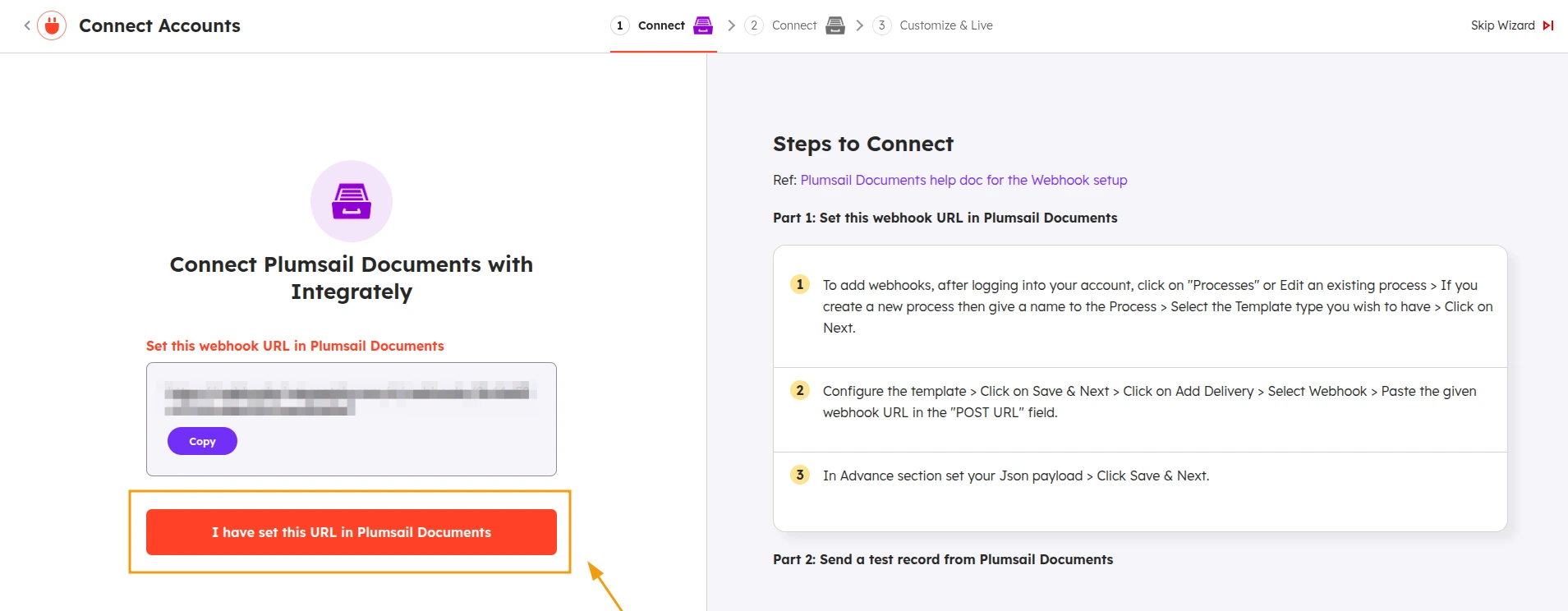The height and width of the screenshot is (611, 1568).
Task: Click Part 1 webhook URL heading
Action: coord(945,218)
